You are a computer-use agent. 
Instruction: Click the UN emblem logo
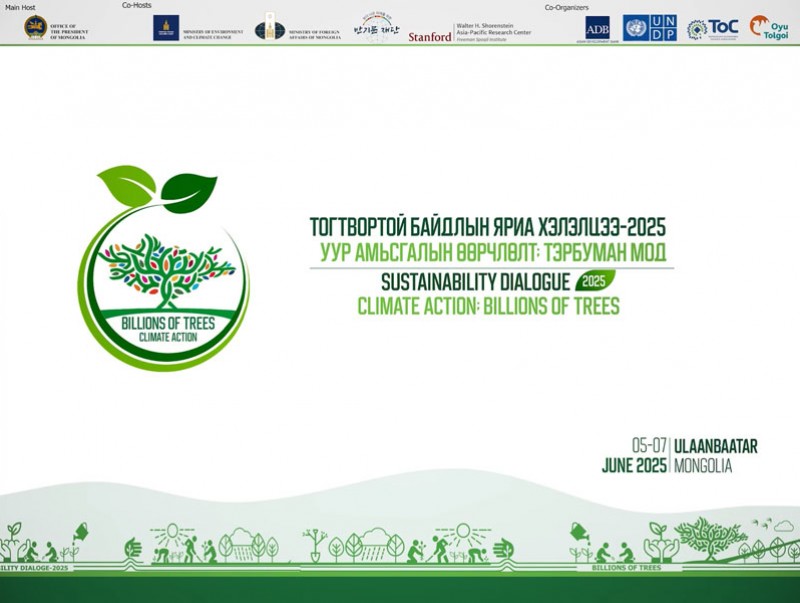coord(635,28)
